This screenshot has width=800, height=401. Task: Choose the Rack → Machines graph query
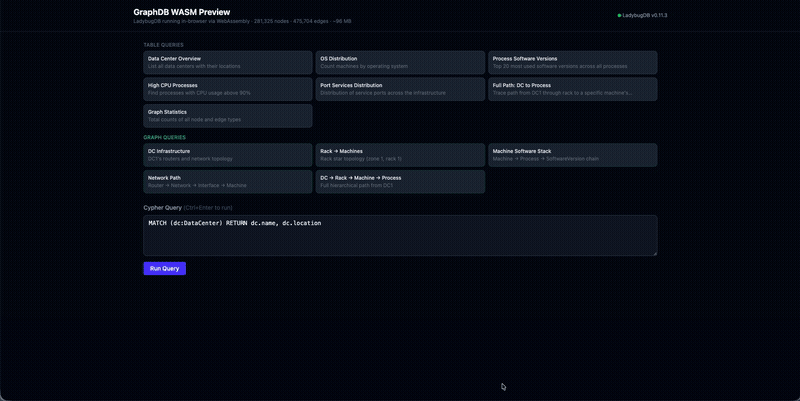click(400, 155)
